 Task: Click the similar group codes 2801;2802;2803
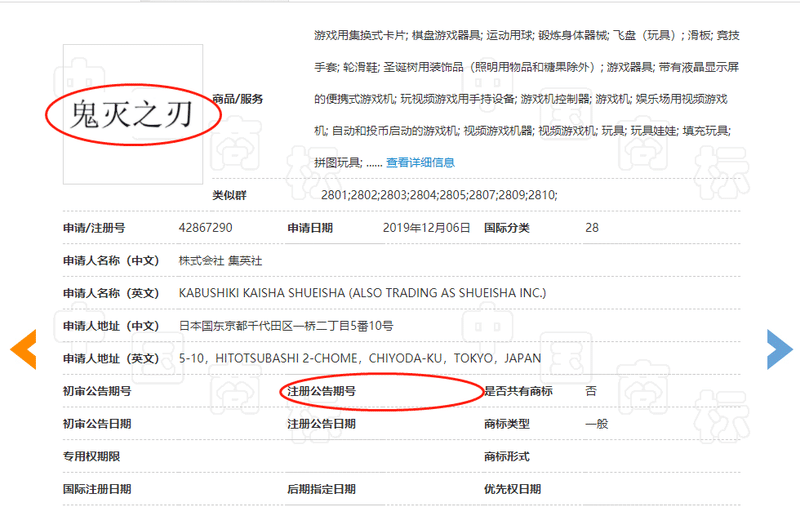439,195
